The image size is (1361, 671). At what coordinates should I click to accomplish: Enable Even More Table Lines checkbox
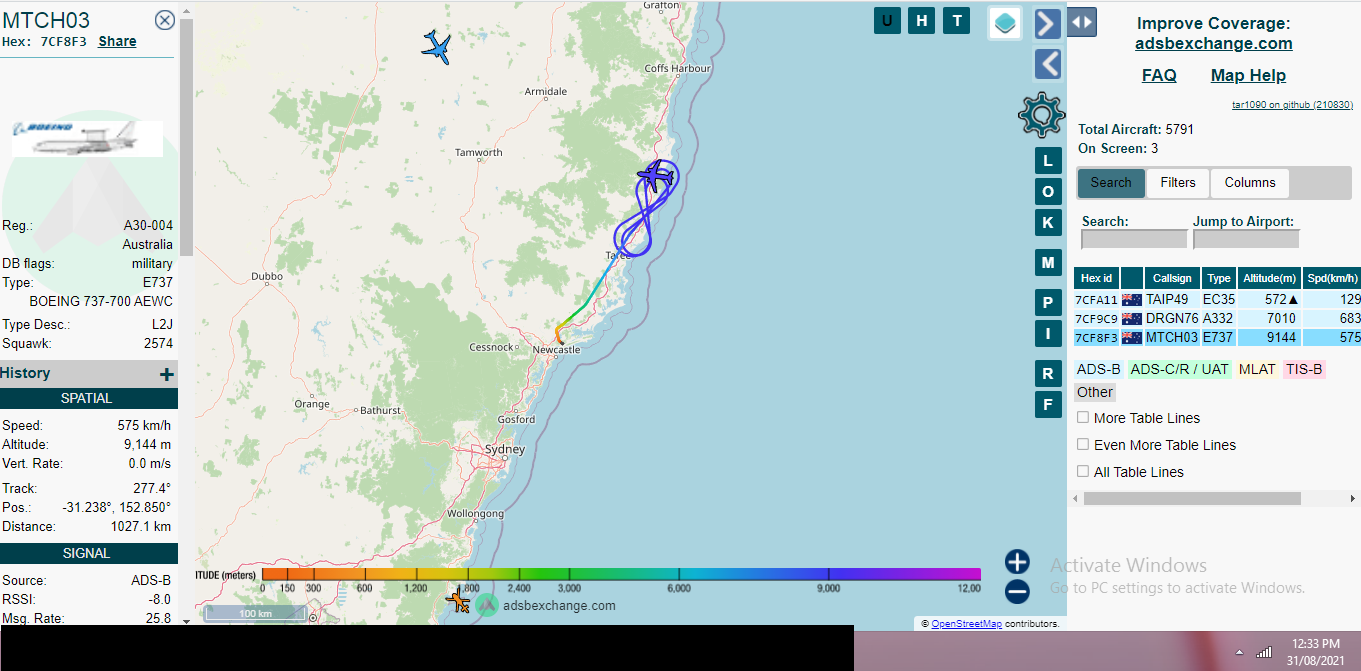coord(1083,445)
